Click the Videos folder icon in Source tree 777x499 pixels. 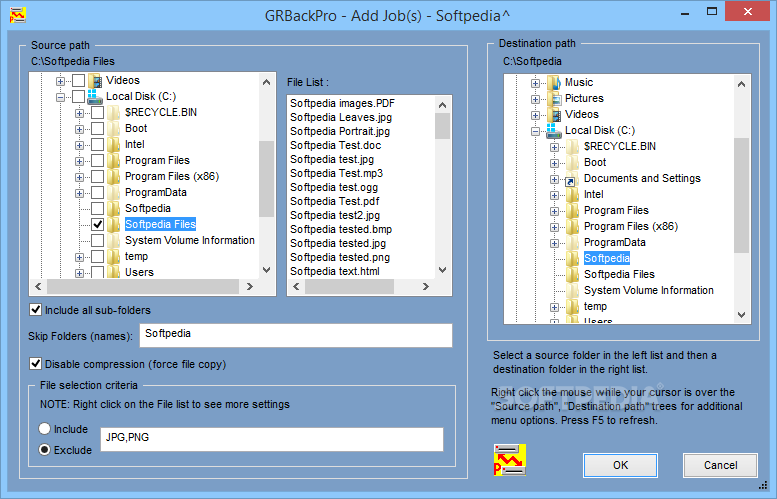[x=95, y=80]
